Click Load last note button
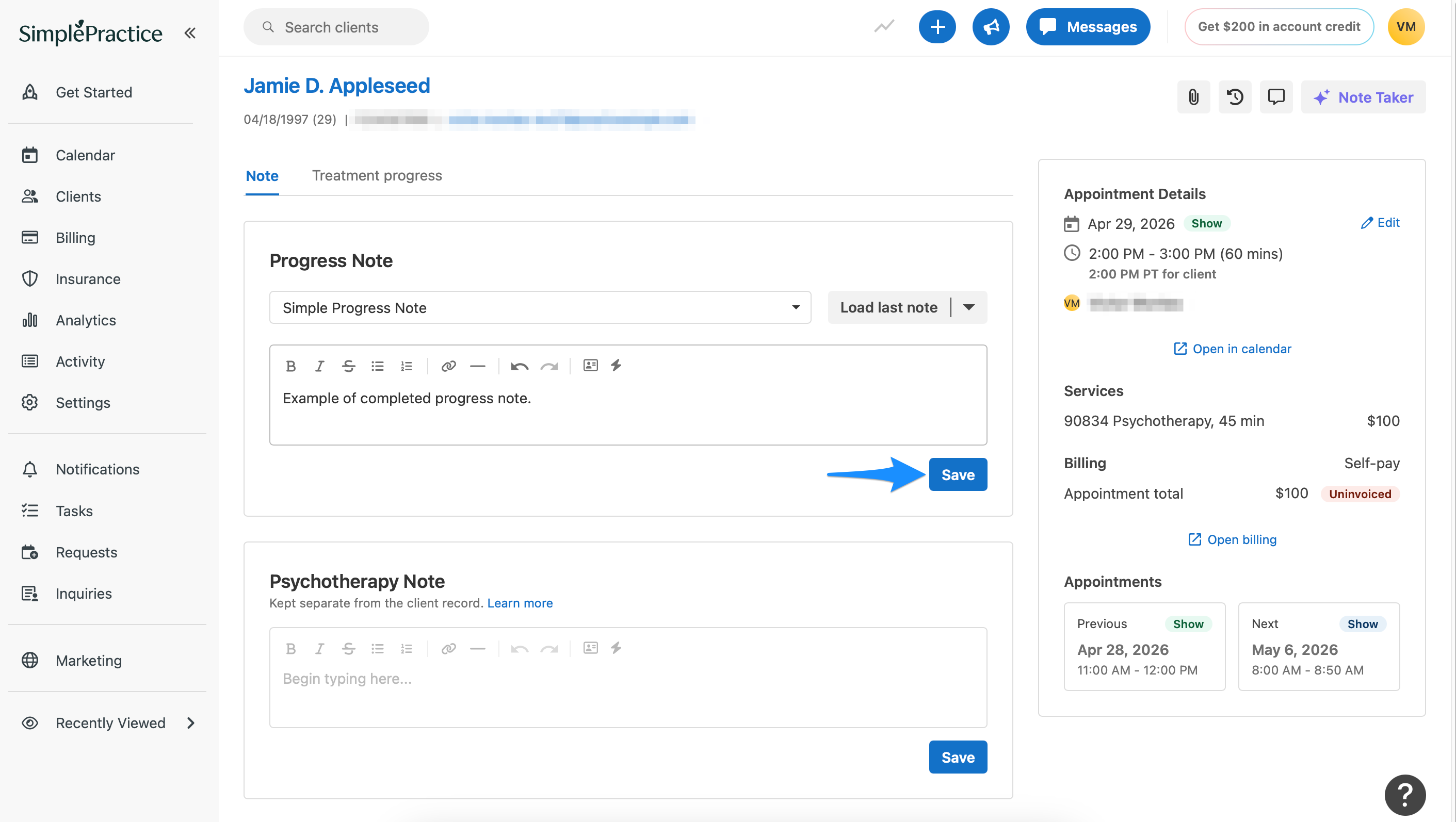Screen dimensions: 1456x822 click(x=888, y=307)
